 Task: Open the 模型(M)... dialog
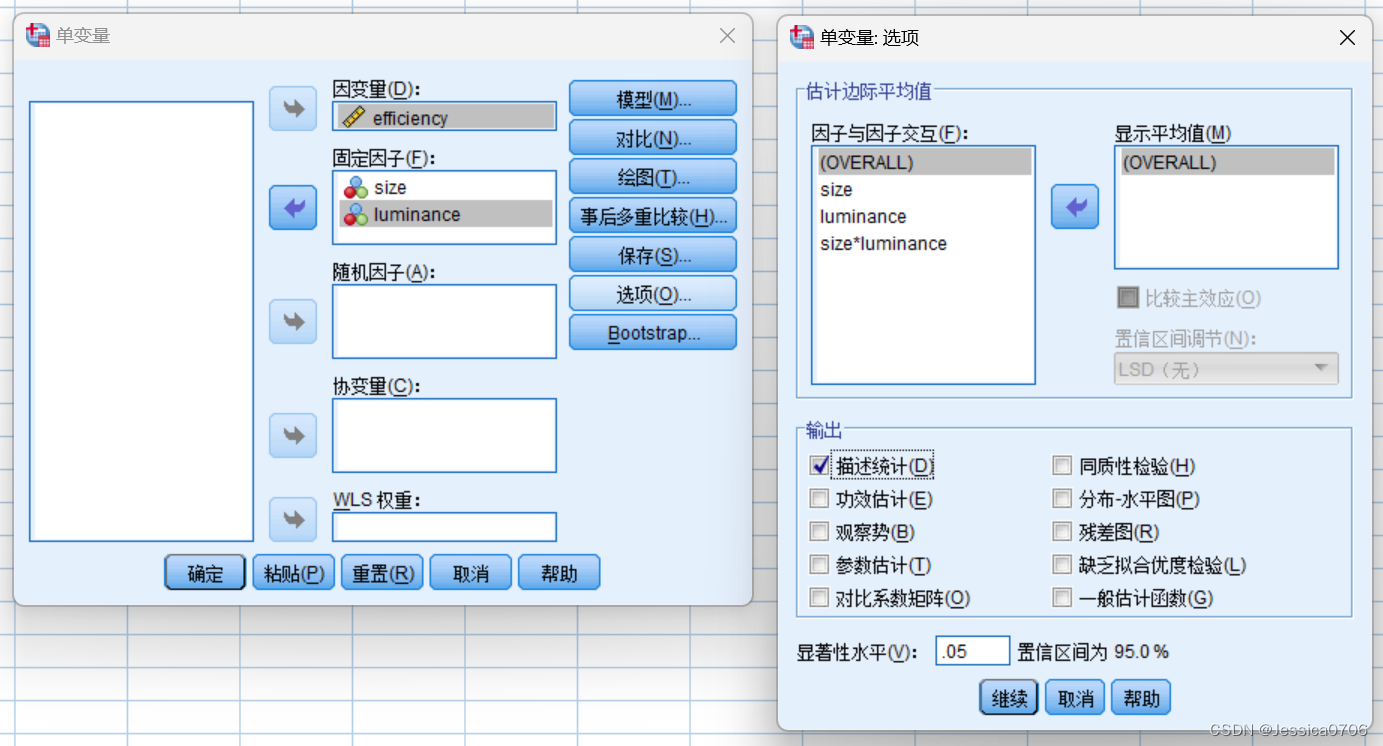tap(653, 99)
